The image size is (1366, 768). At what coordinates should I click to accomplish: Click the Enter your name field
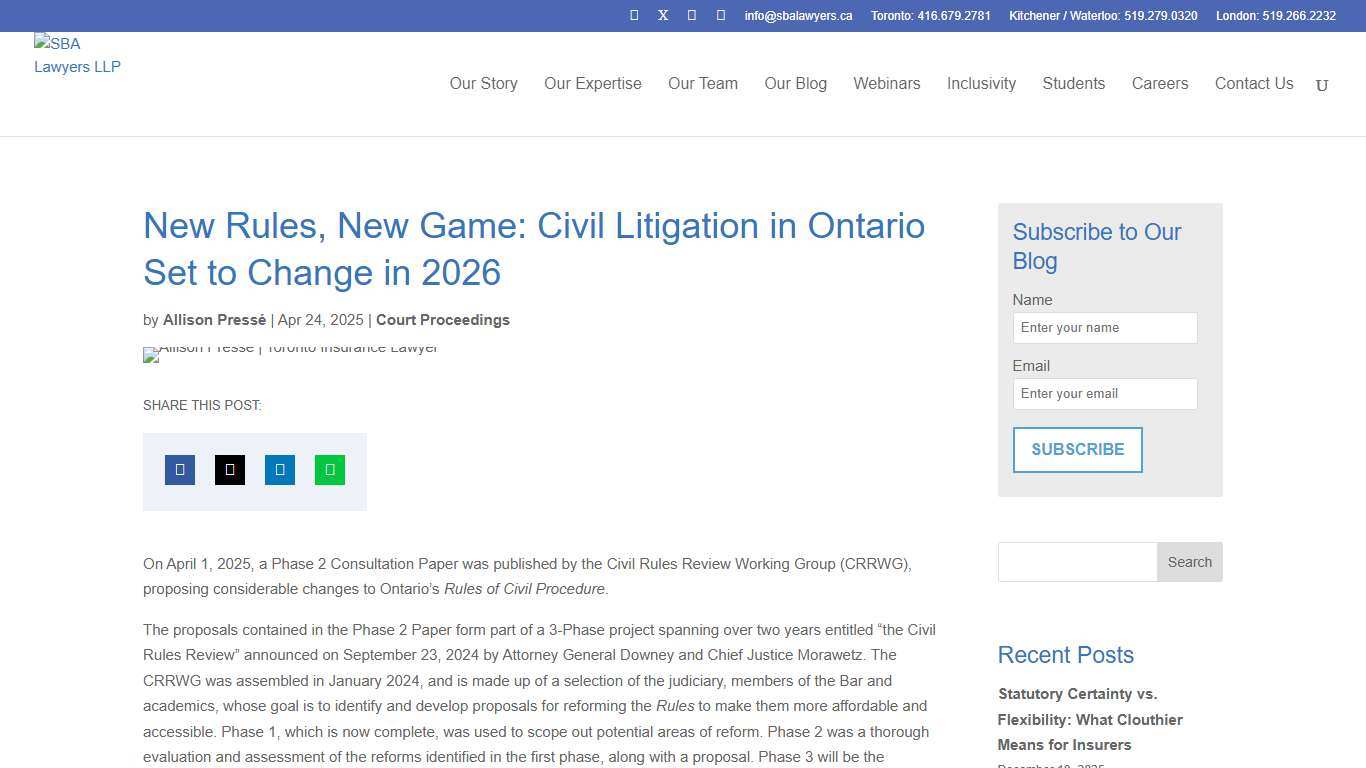(1104, 327)
